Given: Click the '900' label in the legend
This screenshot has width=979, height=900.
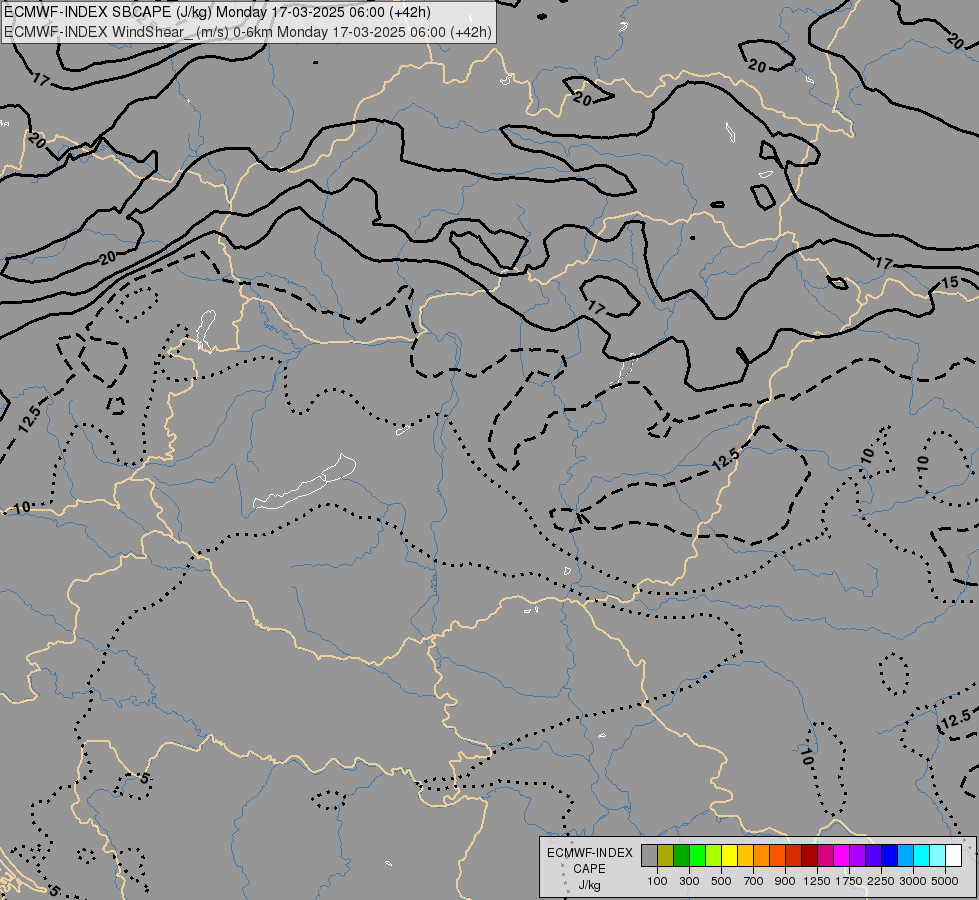Looking at the screenshot, I should point(785,881).
